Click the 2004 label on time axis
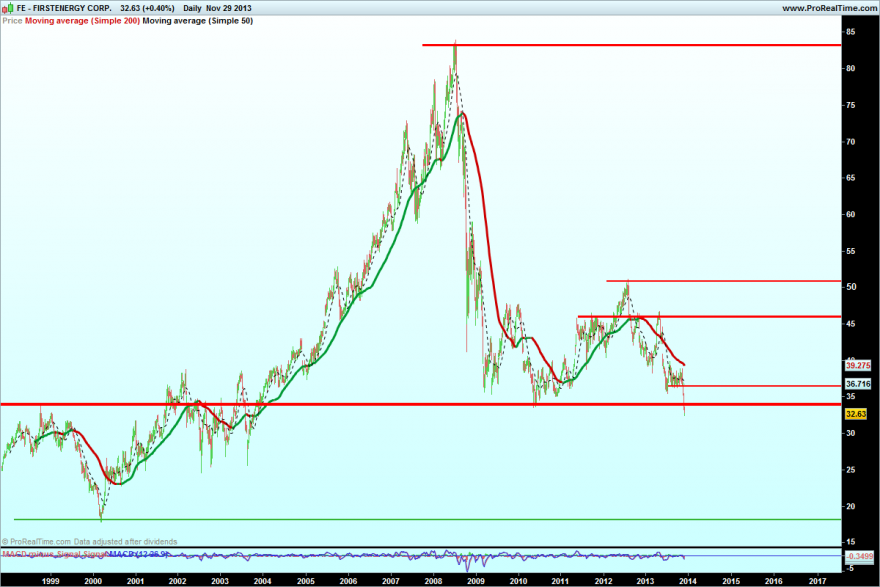This screenshot has height=587, width=880. [263, 581]
